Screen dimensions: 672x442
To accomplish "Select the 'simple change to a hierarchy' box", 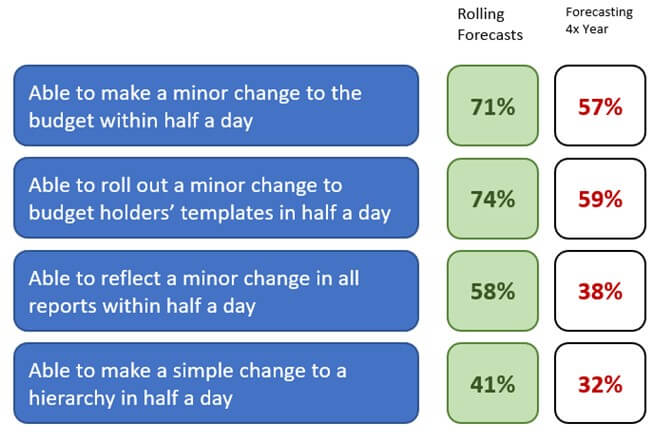I will pos(216,383).
